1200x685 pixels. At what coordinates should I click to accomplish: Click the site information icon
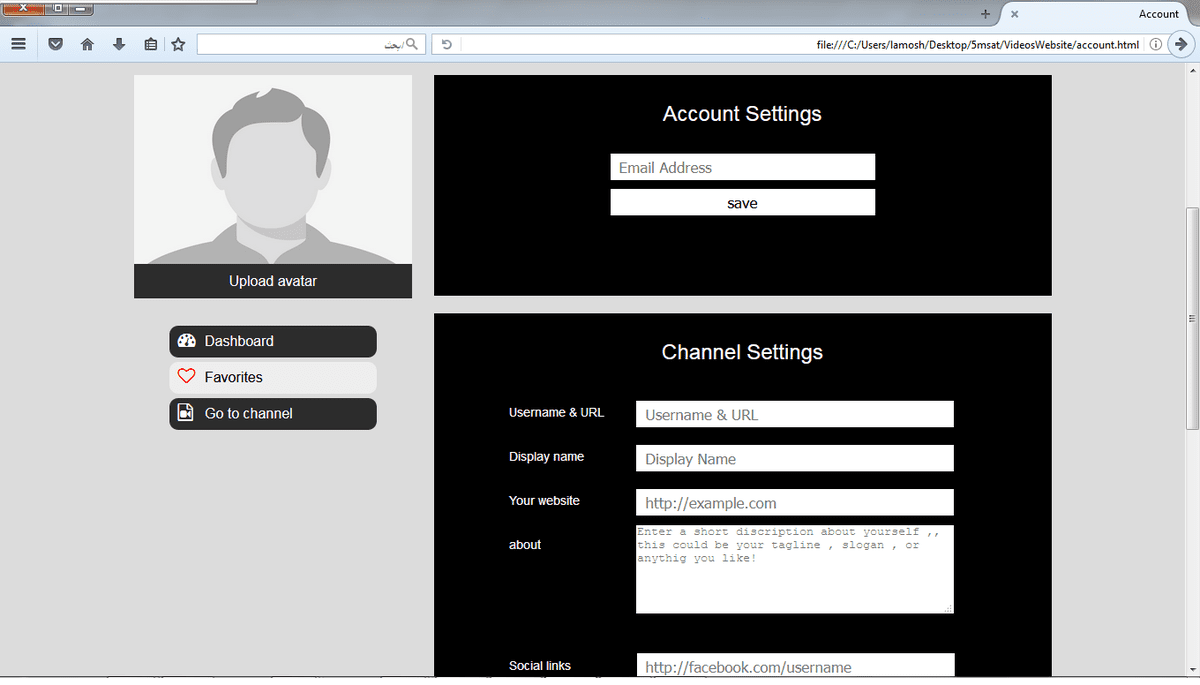click(x=1155, y=44)
